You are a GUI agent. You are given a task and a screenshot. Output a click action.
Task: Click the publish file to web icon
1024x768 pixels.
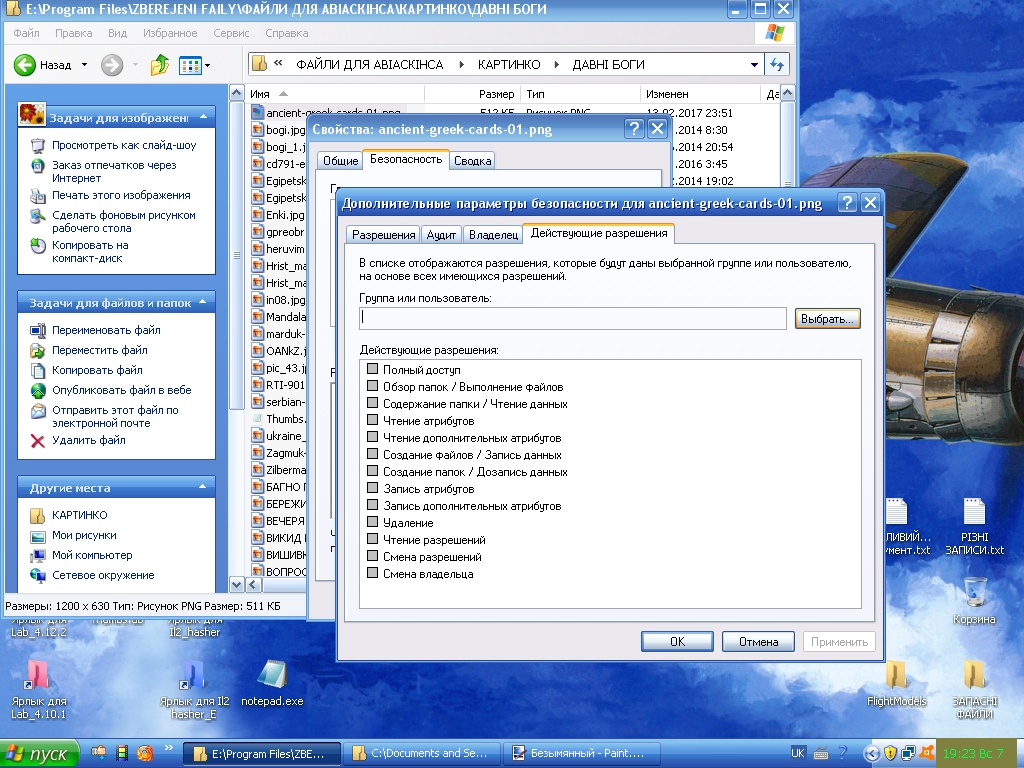tap(38, 390)
